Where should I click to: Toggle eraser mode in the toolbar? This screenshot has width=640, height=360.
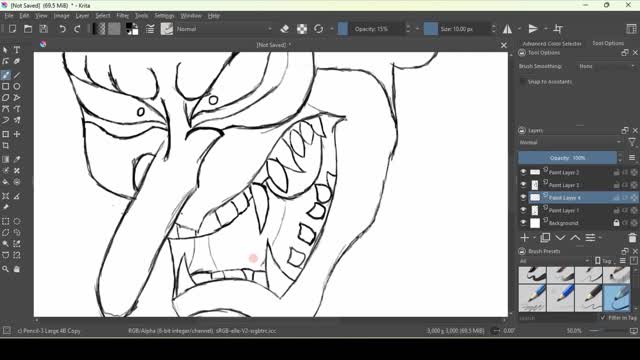point(285,29)
